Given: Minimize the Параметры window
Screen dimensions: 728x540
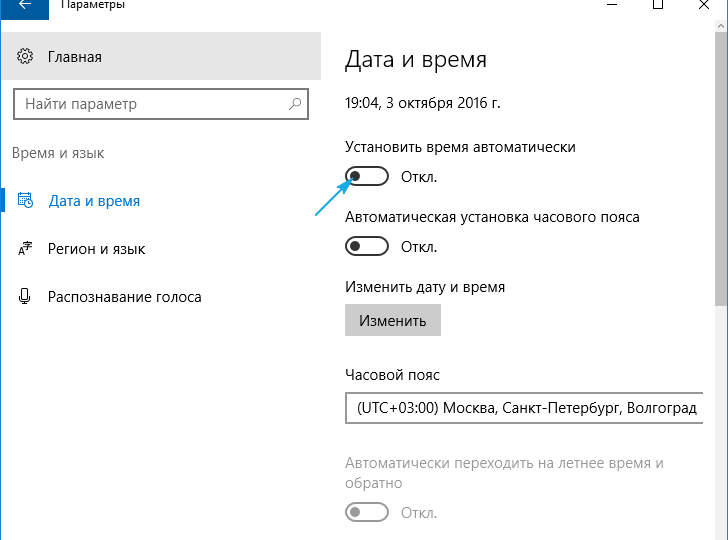Looking at the screenshot, I should 610,6.
